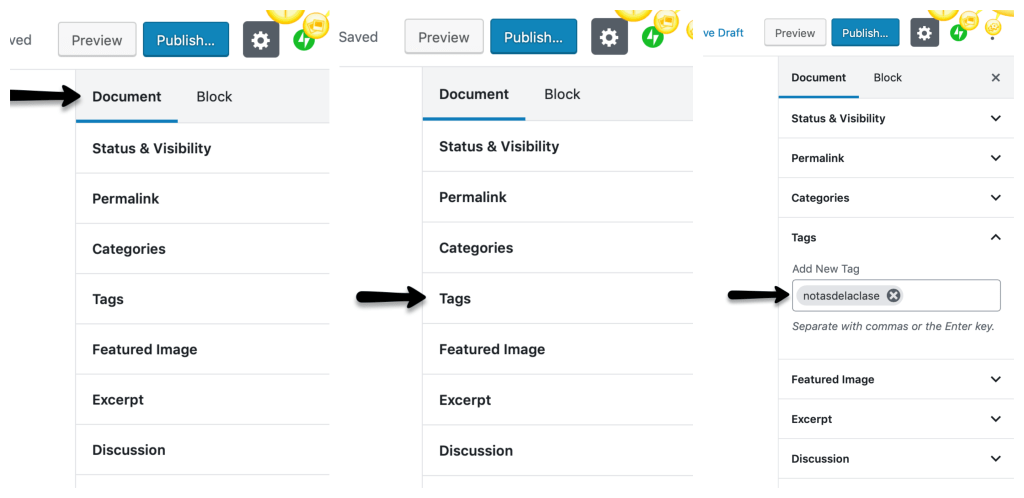The width and height of the screenshot is (1024, 498).
Task: Select the Document tab the arrow points to
Action: click(127, 97)
